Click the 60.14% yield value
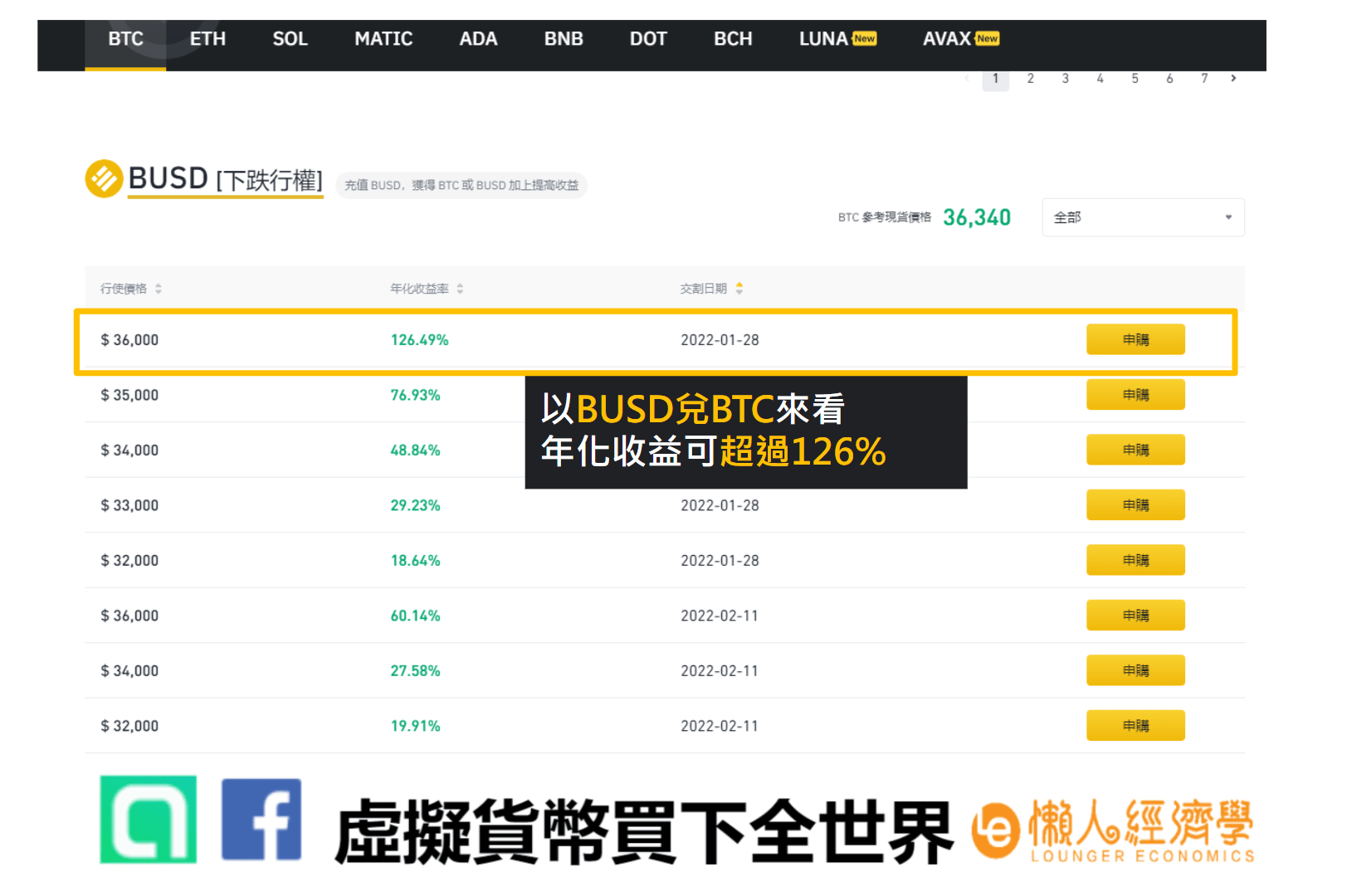 (x=415, y=616)
